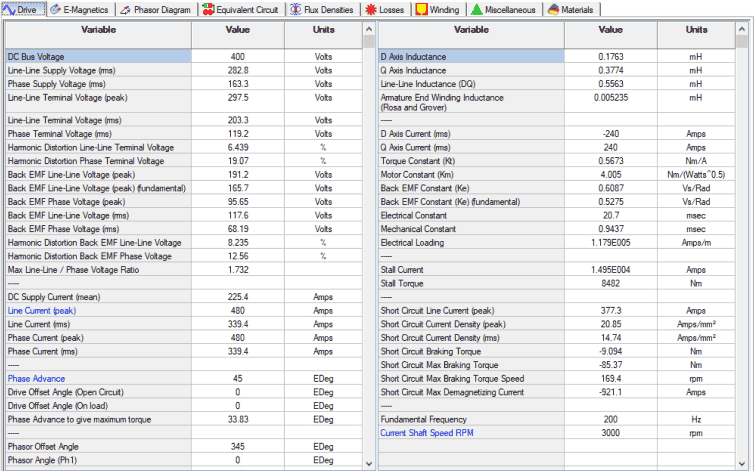754x471 pixels.
Task: Open the Equivalent Circuit tab
Action: pos(241,9)
